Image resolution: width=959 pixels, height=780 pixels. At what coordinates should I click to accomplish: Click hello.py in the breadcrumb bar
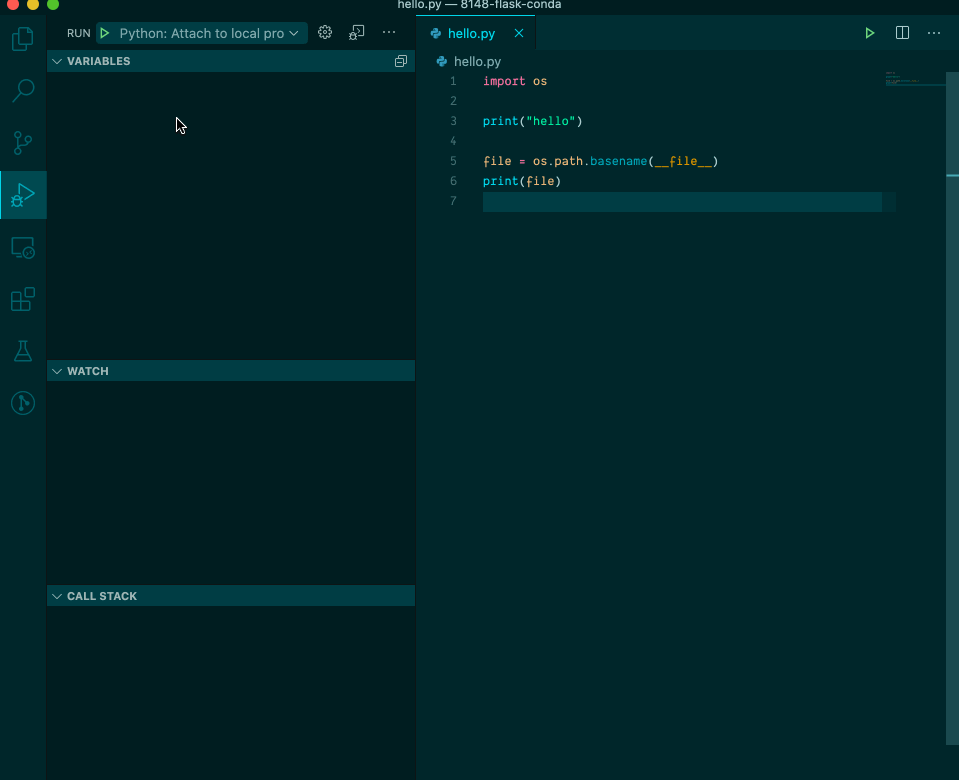coord(477,61)
